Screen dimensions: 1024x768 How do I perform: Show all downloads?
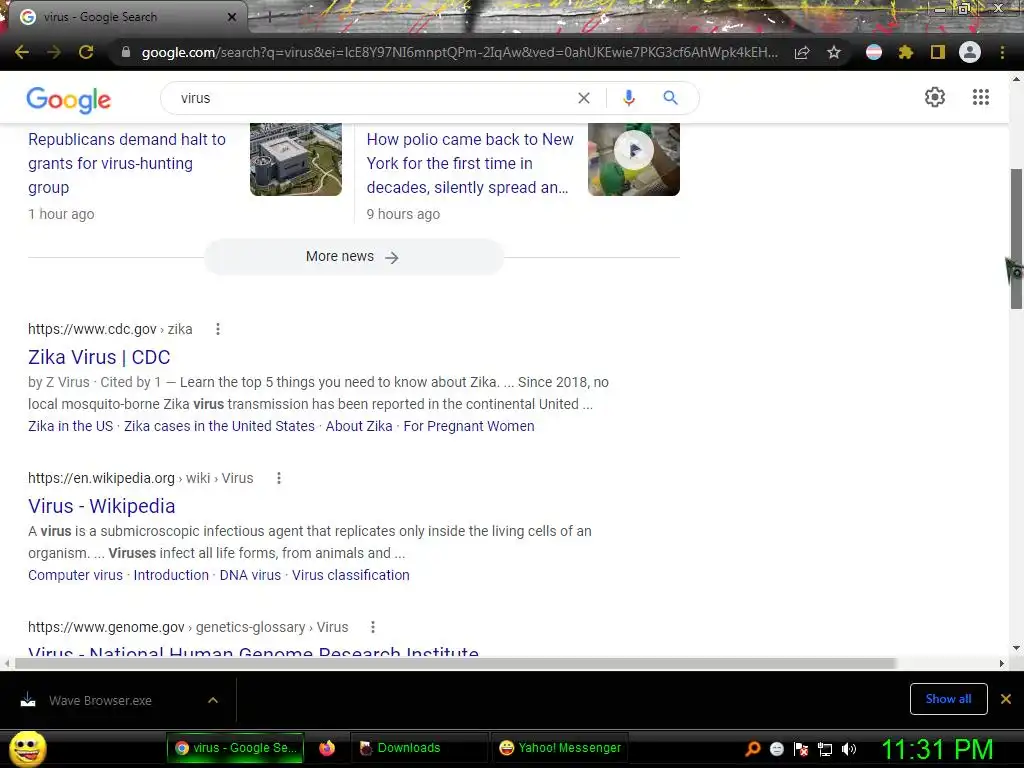coord(948,699)
